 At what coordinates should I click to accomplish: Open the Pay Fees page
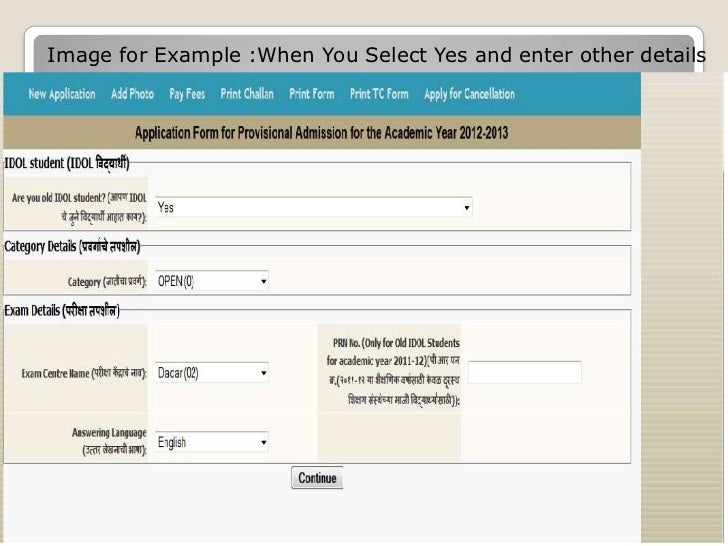(x=187, y=94)
